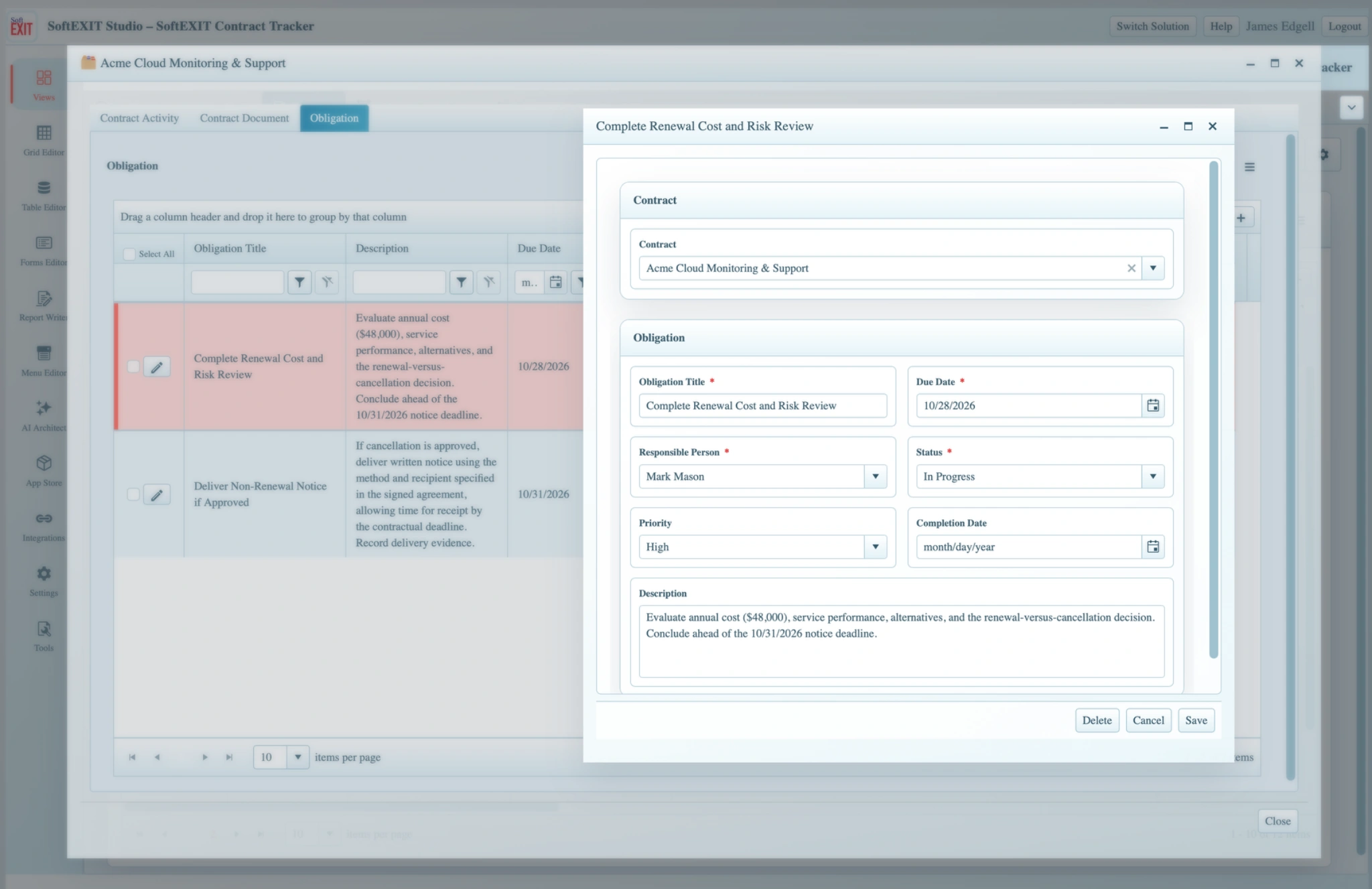Open calendar in Due Date column filter
1372x889 pixels.
click(x=555, y=282)
